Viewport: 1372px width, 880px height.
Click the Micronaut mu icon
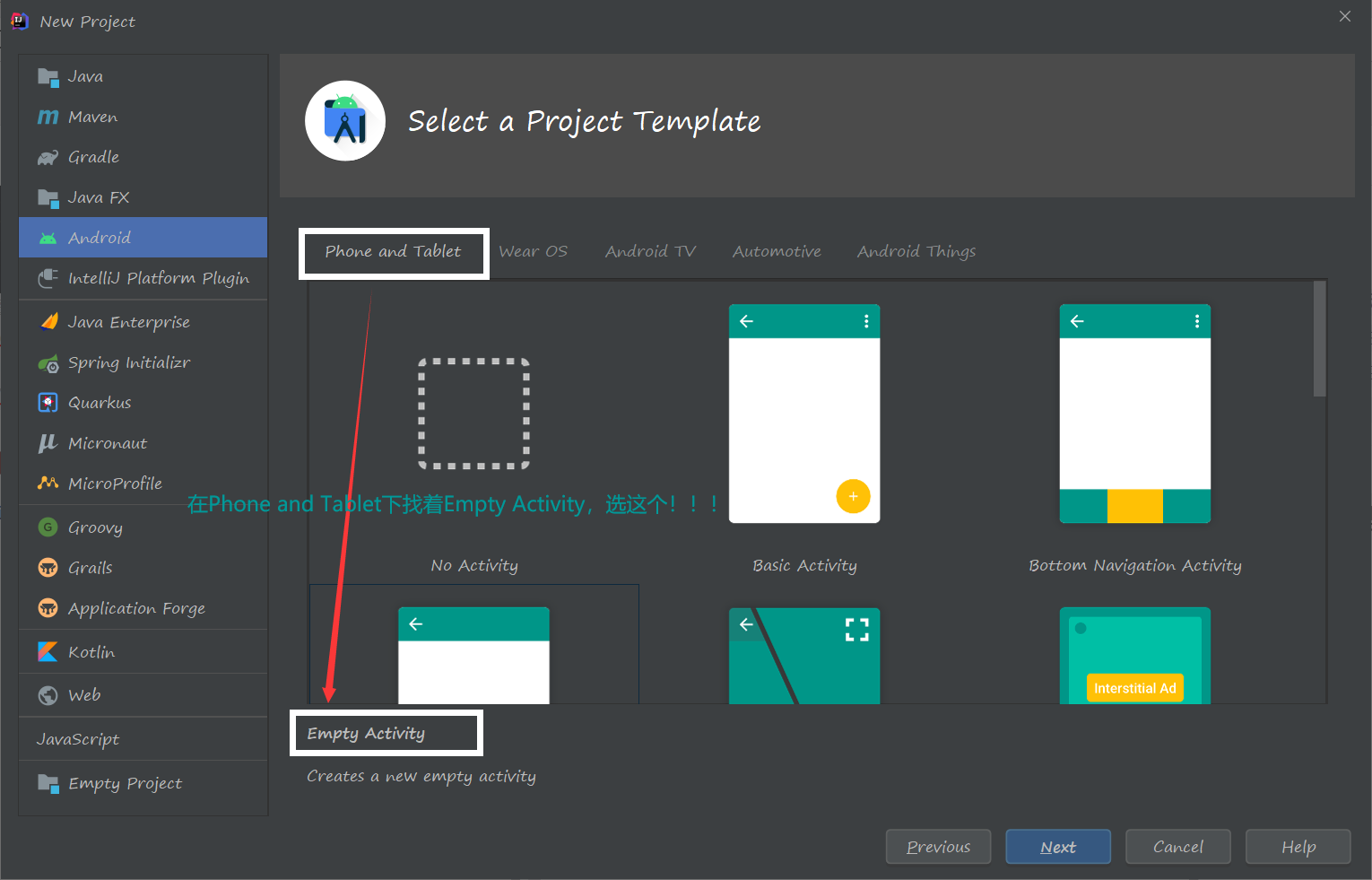(48, 443)
